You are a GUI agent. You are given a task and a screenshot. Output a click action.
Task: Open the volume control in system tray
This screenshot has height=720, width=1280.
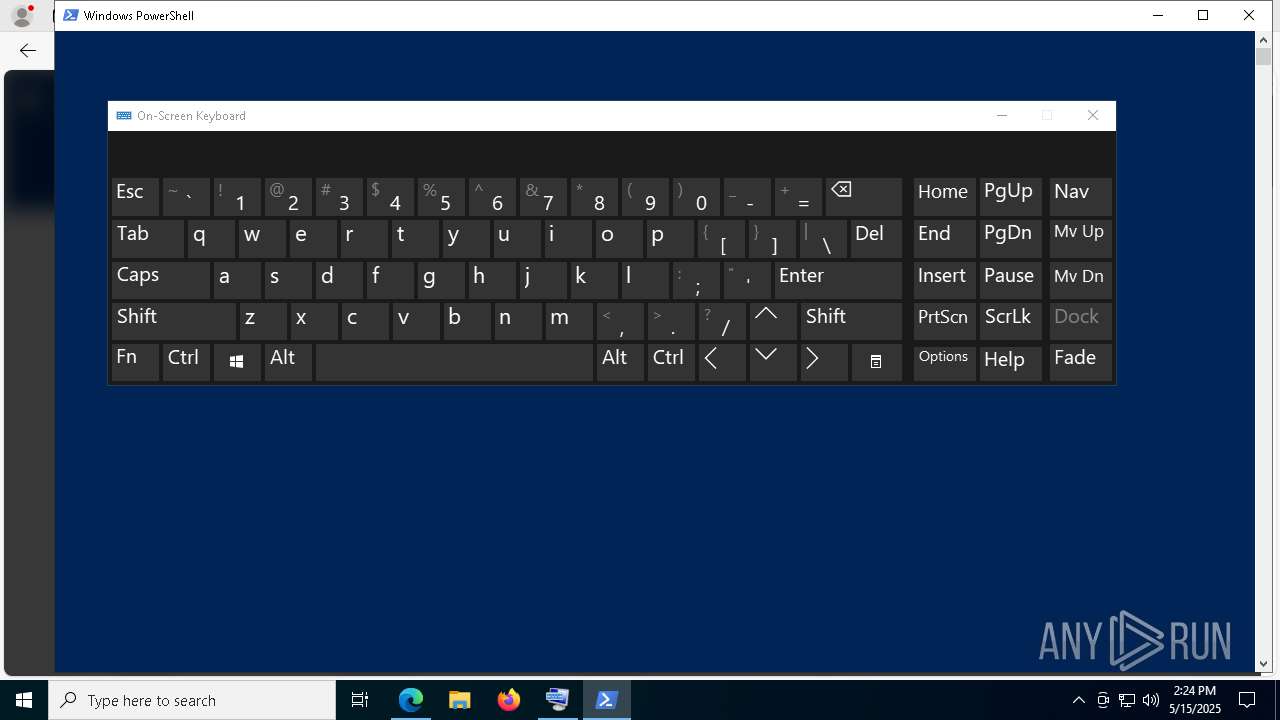[x=1151, y=700]
